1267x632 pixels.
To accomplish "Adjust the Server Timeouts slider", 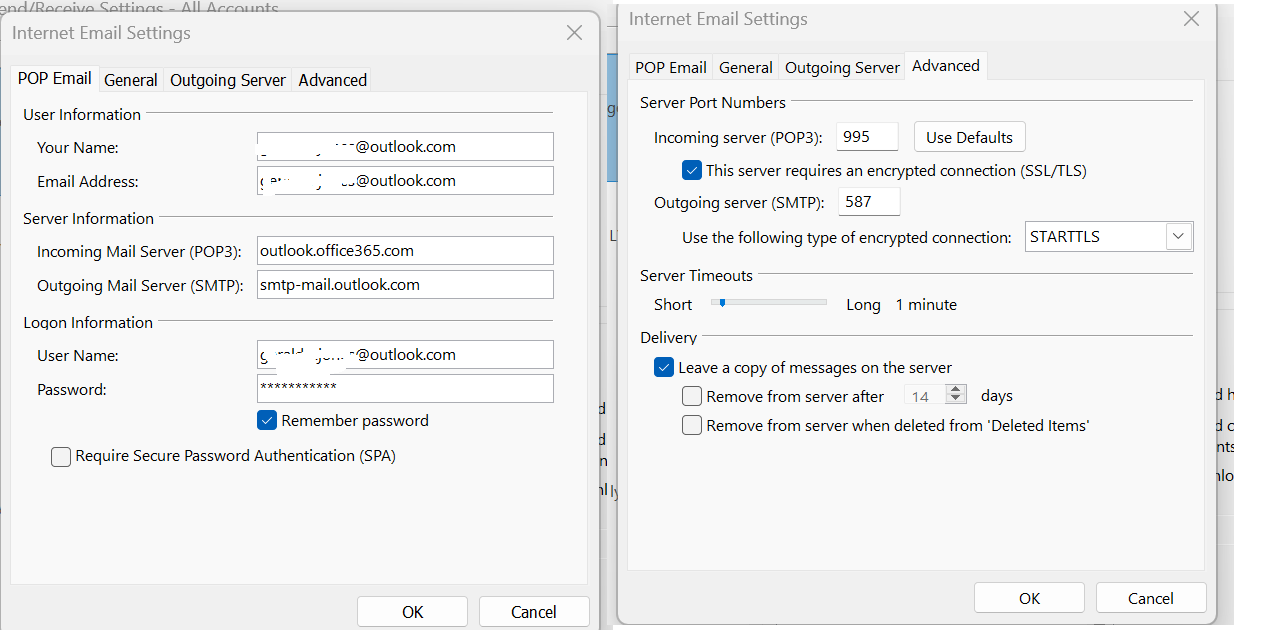I will [720, 300].
